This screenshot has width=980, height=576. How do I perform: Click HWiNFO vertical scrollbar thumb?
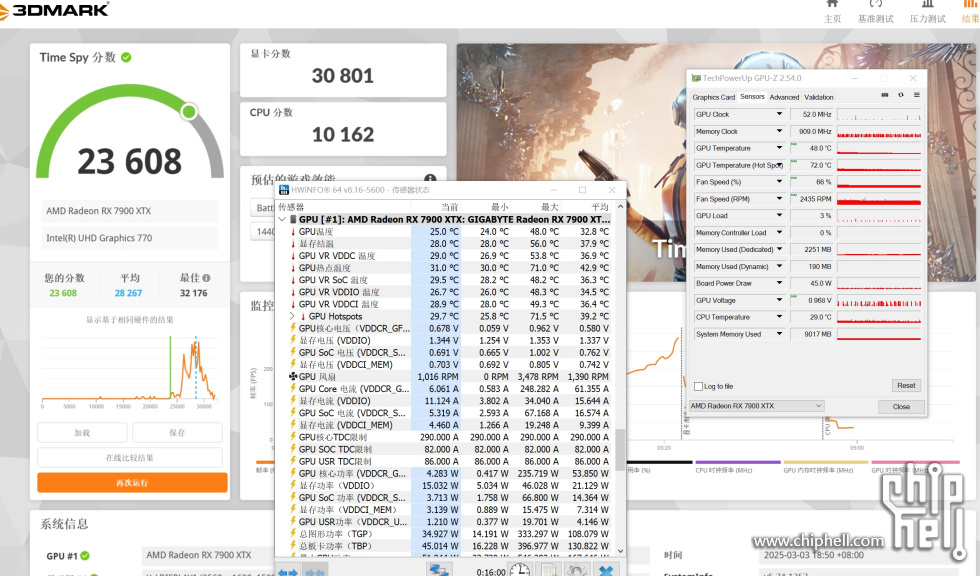(x=620, y=449)
